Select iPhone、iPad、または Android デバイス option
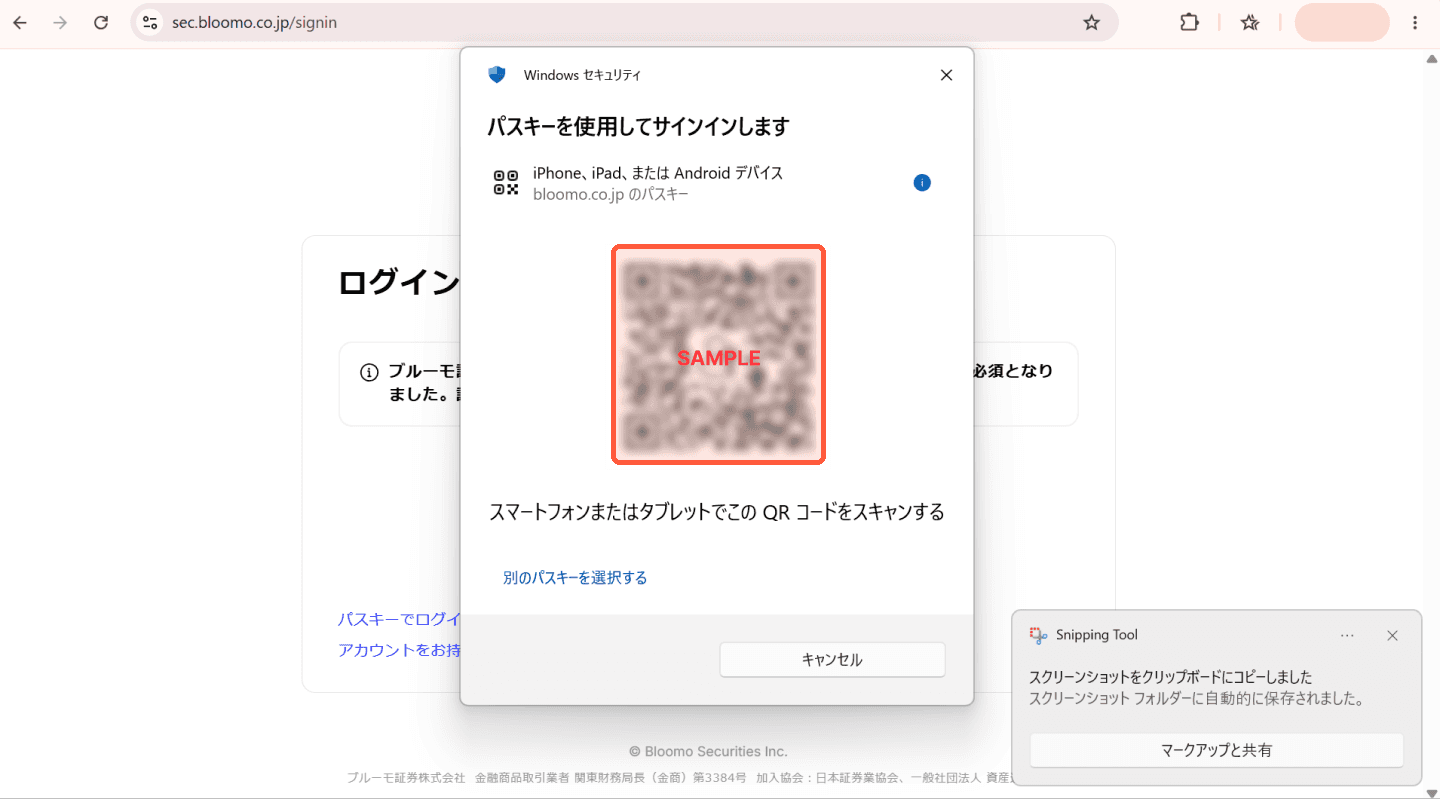 [x=658, y=173]
